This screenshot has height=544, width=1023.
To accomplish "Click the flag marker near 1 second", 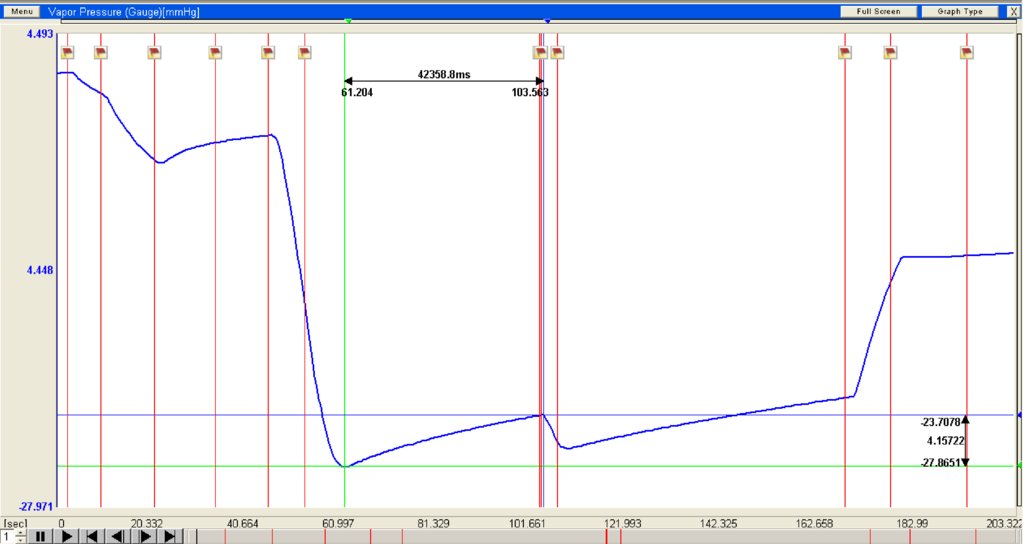I will coord(67,53).
